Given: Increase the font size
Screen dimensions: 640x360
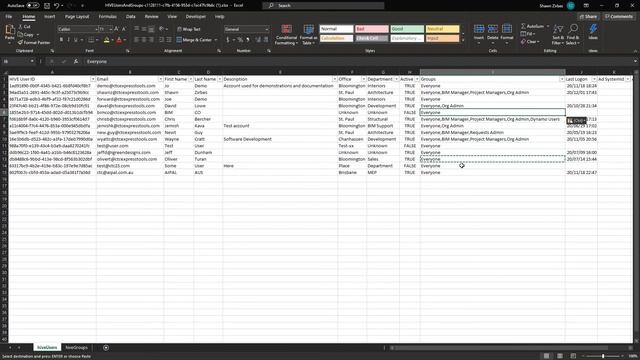Looking at the screenshot, I should click(x=116, y=29).
